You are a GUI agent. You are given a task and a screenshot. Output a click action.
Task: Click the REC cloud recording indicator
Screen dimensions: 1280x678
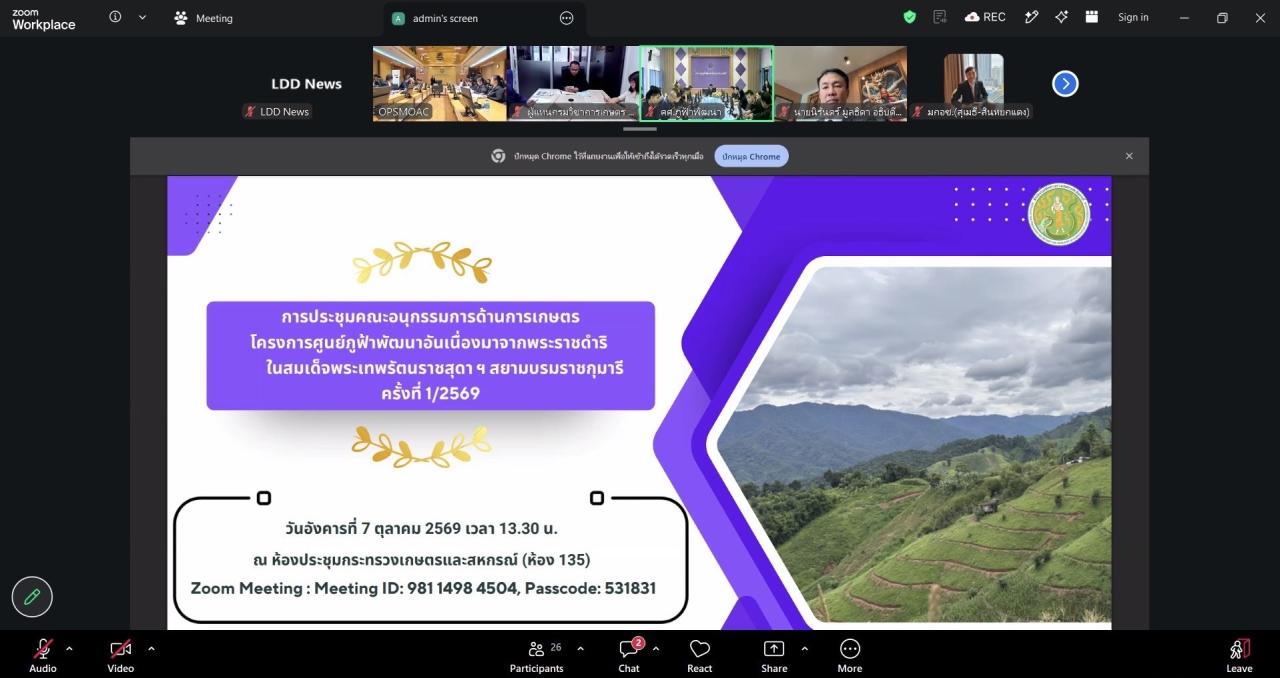(x=985, y=17)
